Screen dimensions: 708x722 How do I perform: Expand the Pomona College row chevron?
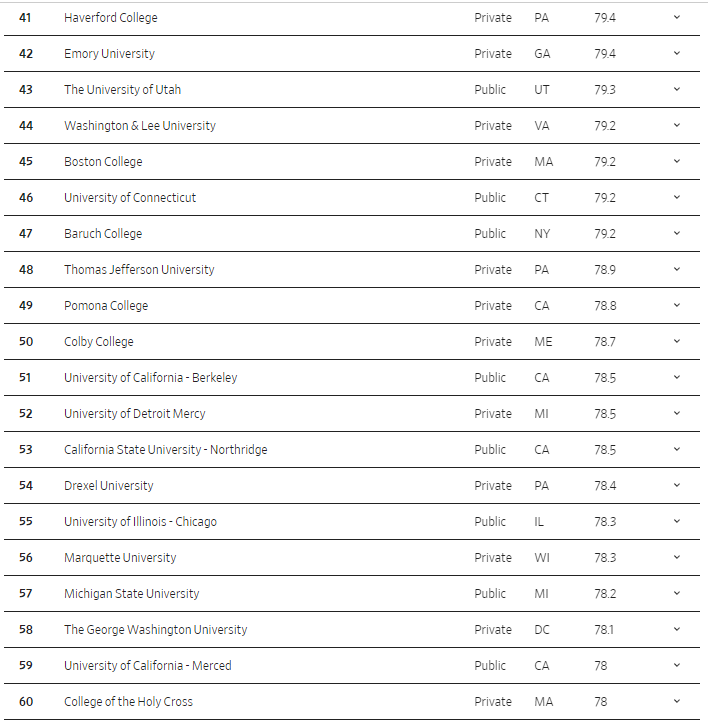click(x=676, y=306)
